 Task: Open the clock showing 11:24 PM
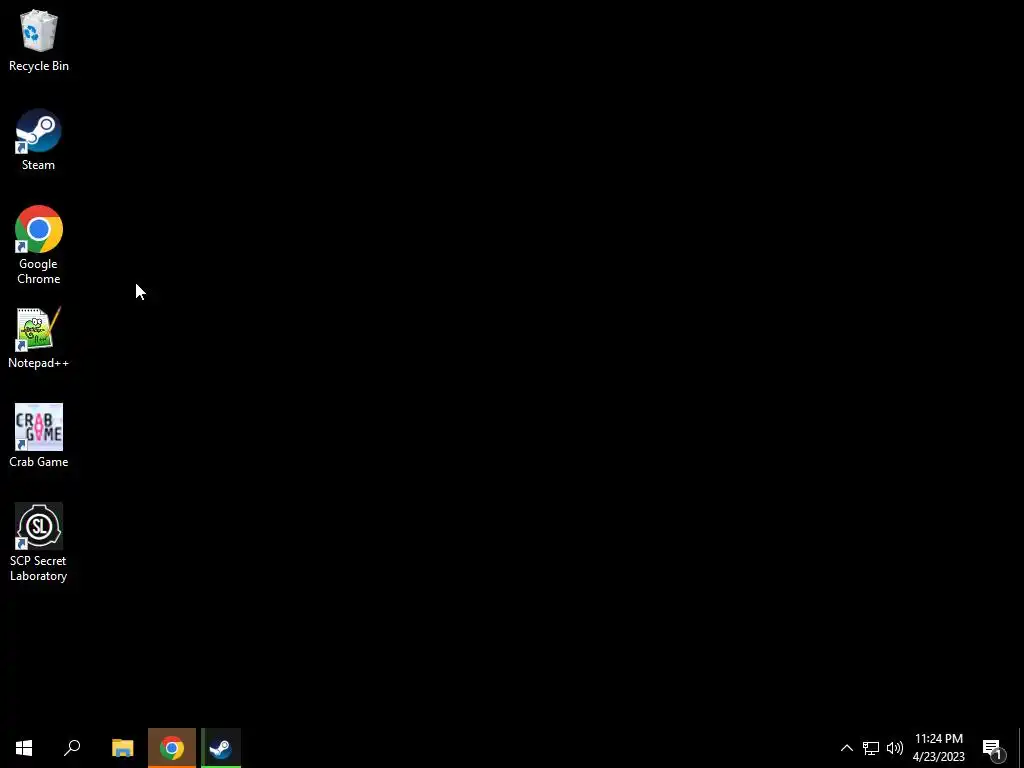coord(938,748)
